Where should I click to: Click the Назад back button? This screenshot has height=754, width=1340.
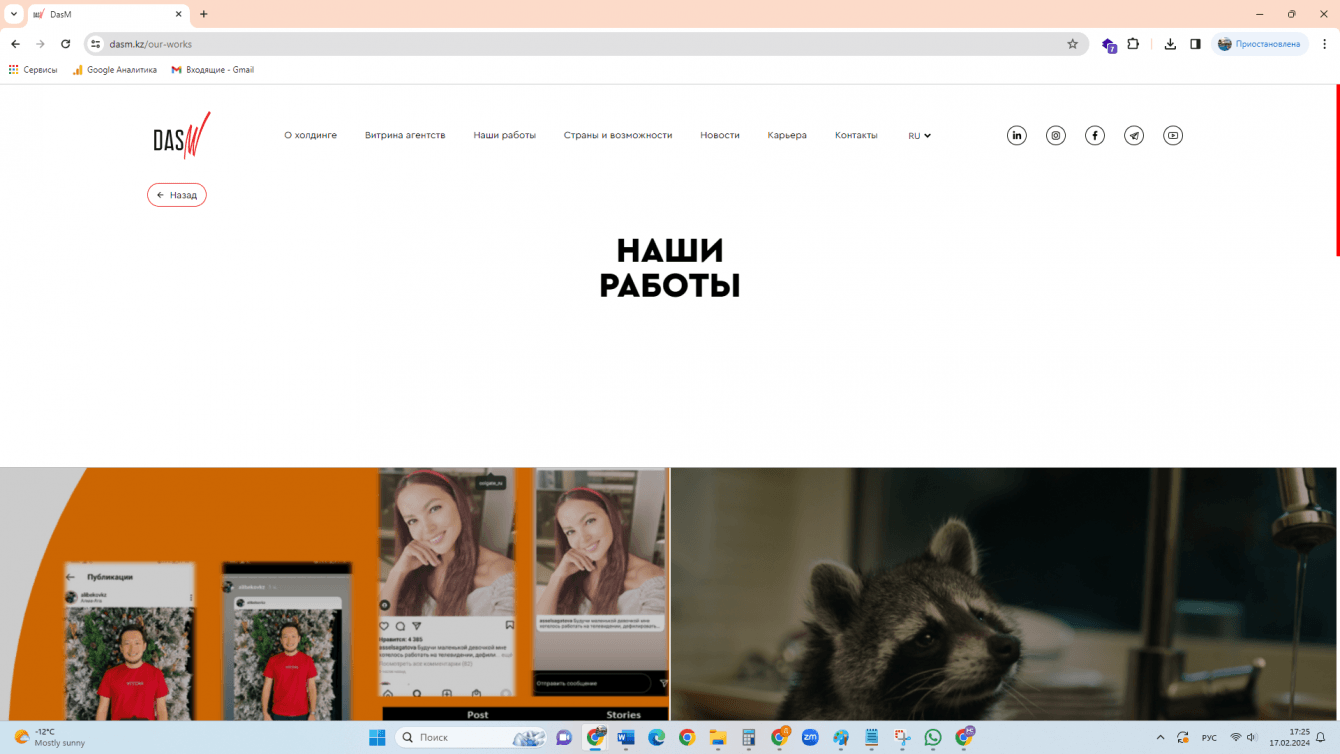coord(177,195)
